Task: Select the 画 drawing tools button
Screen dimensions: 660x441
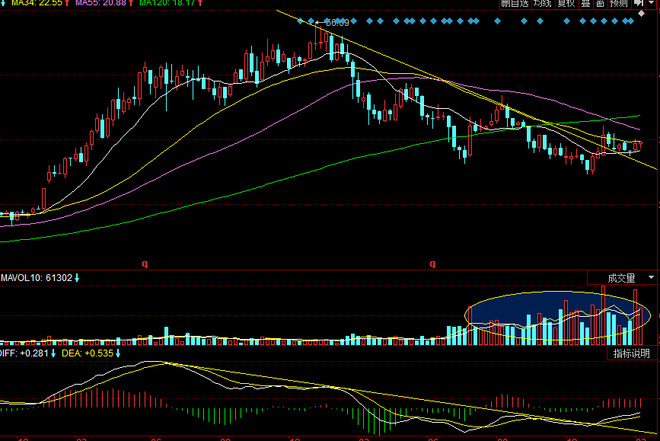Action: tap(600, 4)
